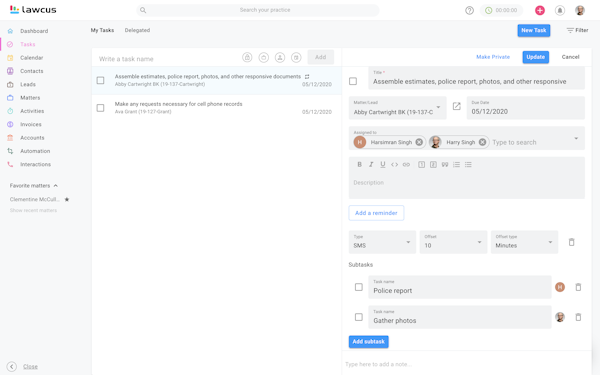Image resolution: width=600 pixels, height=375 pixels.
Task: Delete the SMS reminder
Action: tap(572, 242)
